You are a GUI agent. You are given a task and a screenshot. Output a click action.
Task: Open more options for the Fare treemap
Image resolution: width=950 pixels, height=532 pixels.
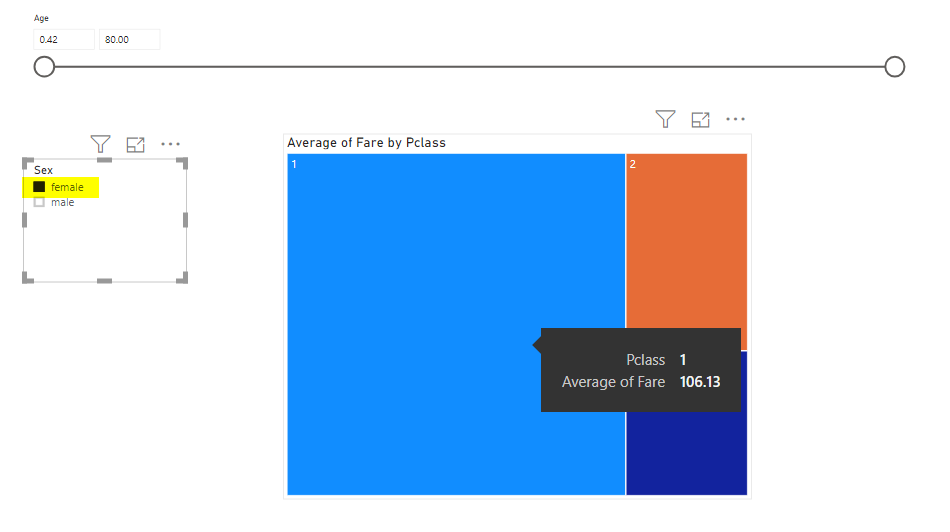pyautogui.click(x=736, y=119)
